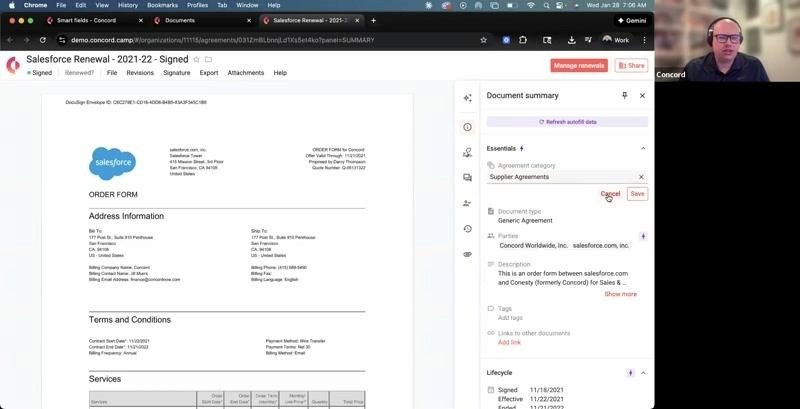The width and height of the screenshot is (800, 409).
Task: Pin the Document summary panel
Action: (x=624, y=95)
